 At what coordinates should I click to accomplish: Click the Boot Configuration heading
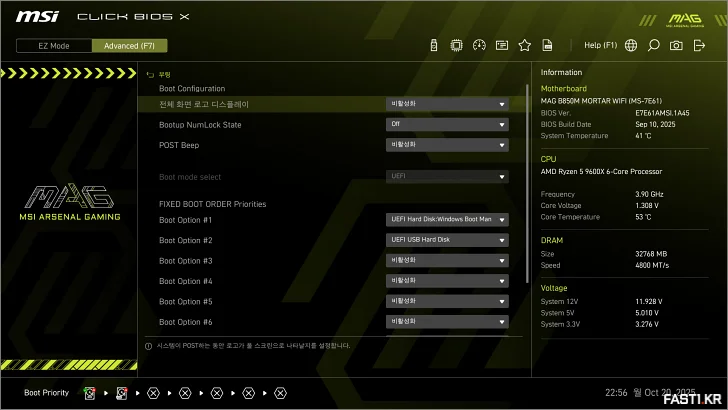tap(192, 89)
